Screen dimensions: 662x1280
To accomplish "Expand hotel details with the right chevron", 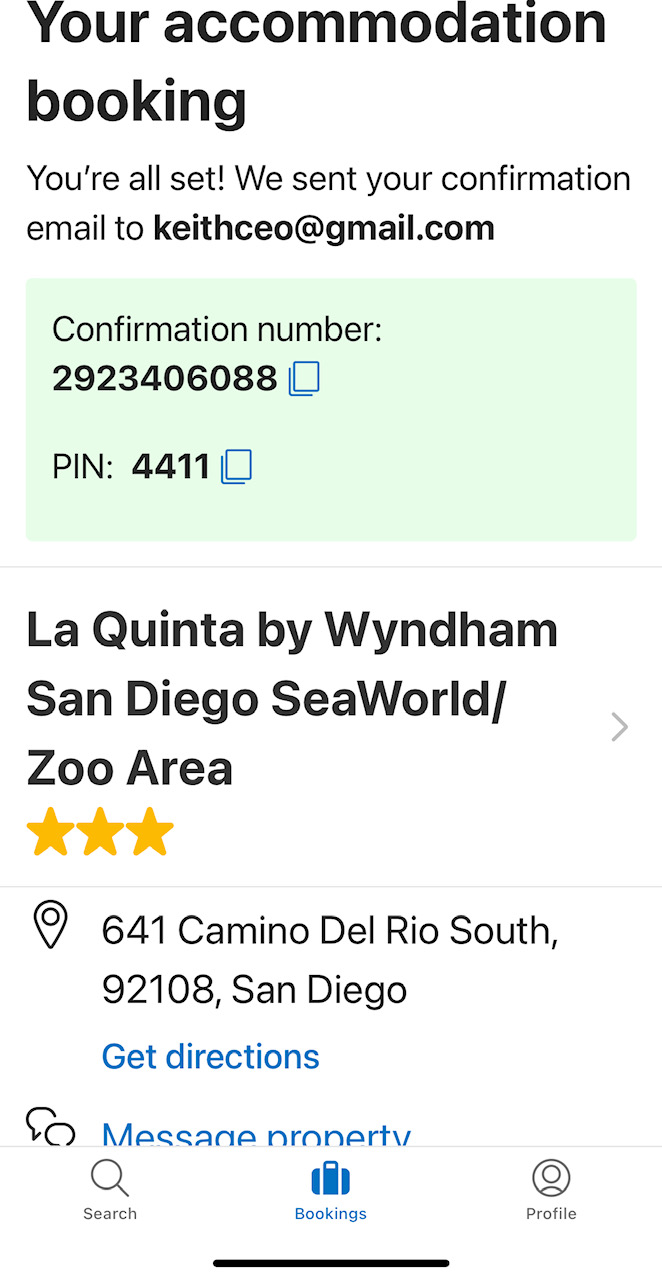I will click(x=619, y=727).
